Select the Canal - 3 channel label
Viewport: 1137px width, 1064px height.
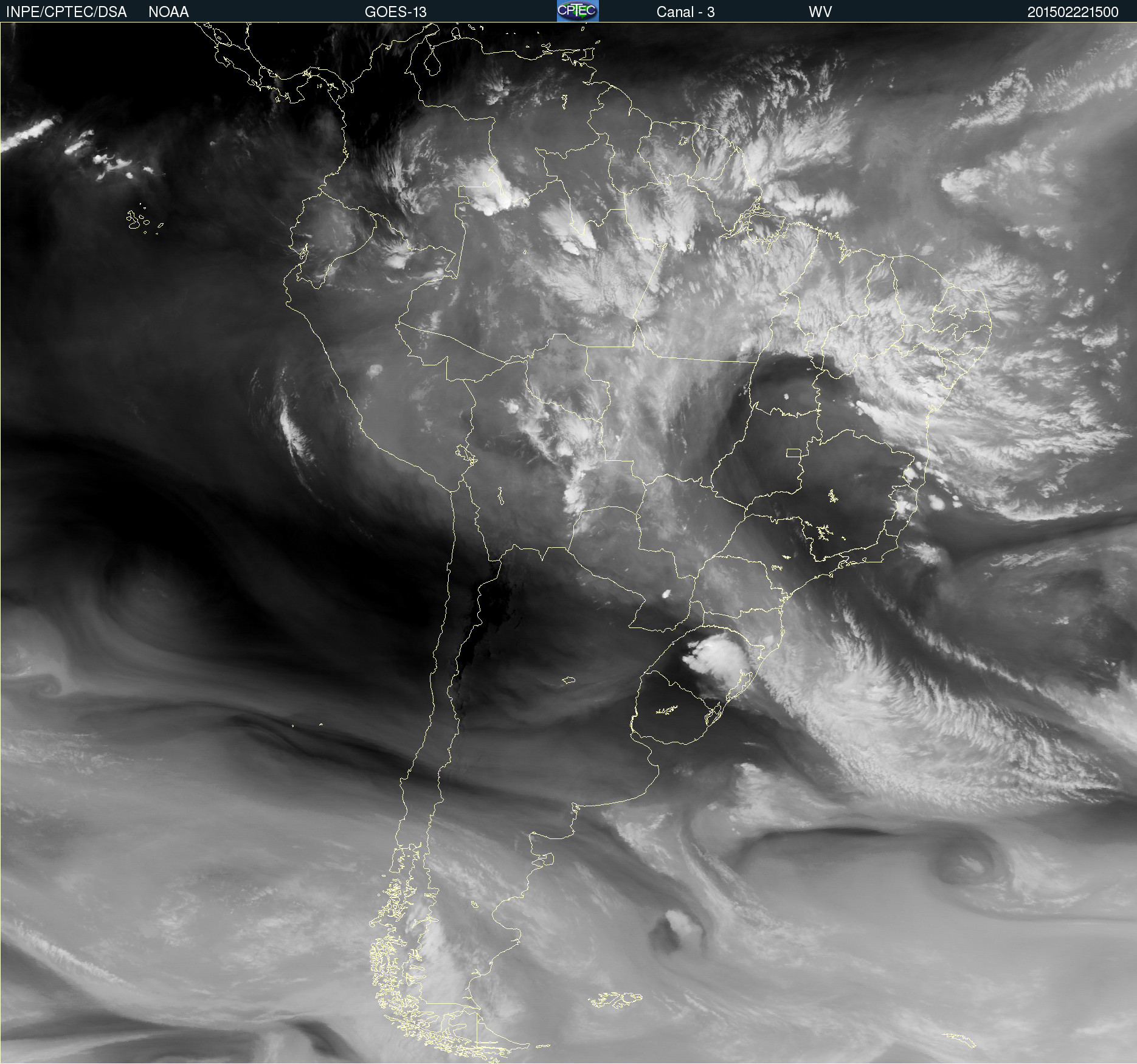tap(685, 12)
